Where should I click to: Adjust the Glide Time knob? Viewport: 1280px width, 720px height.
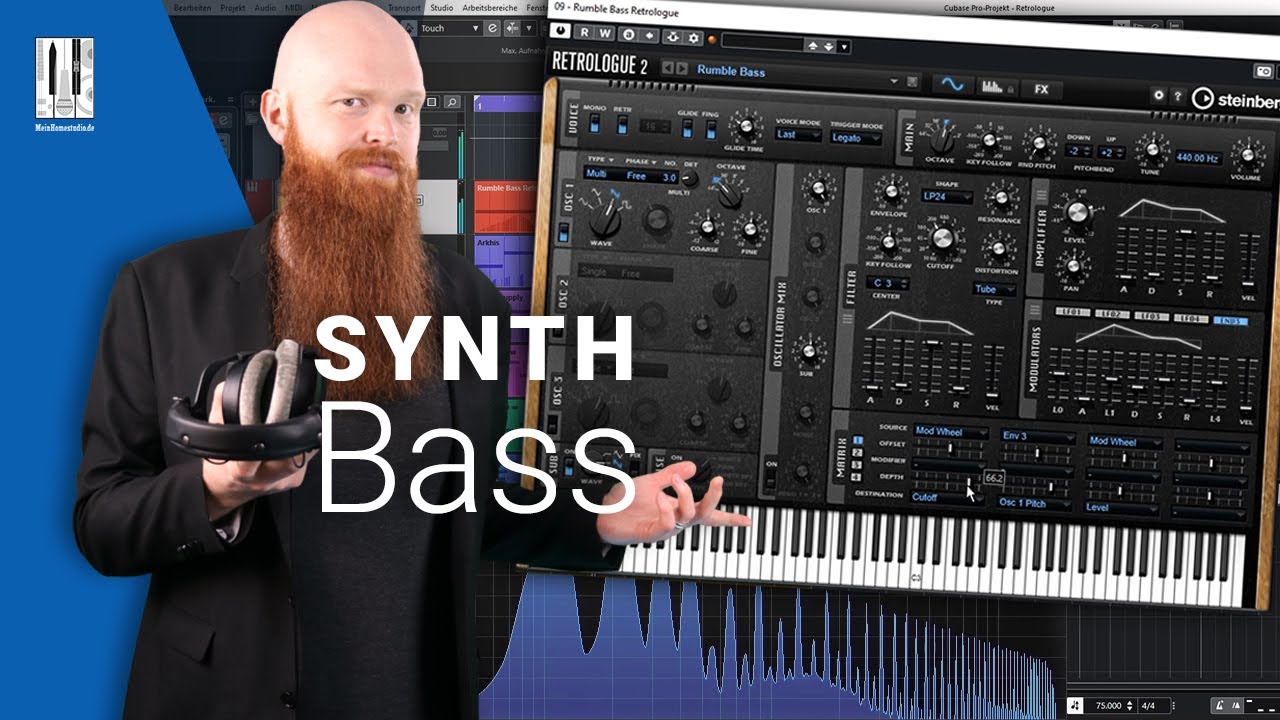[x=745, y=128]
